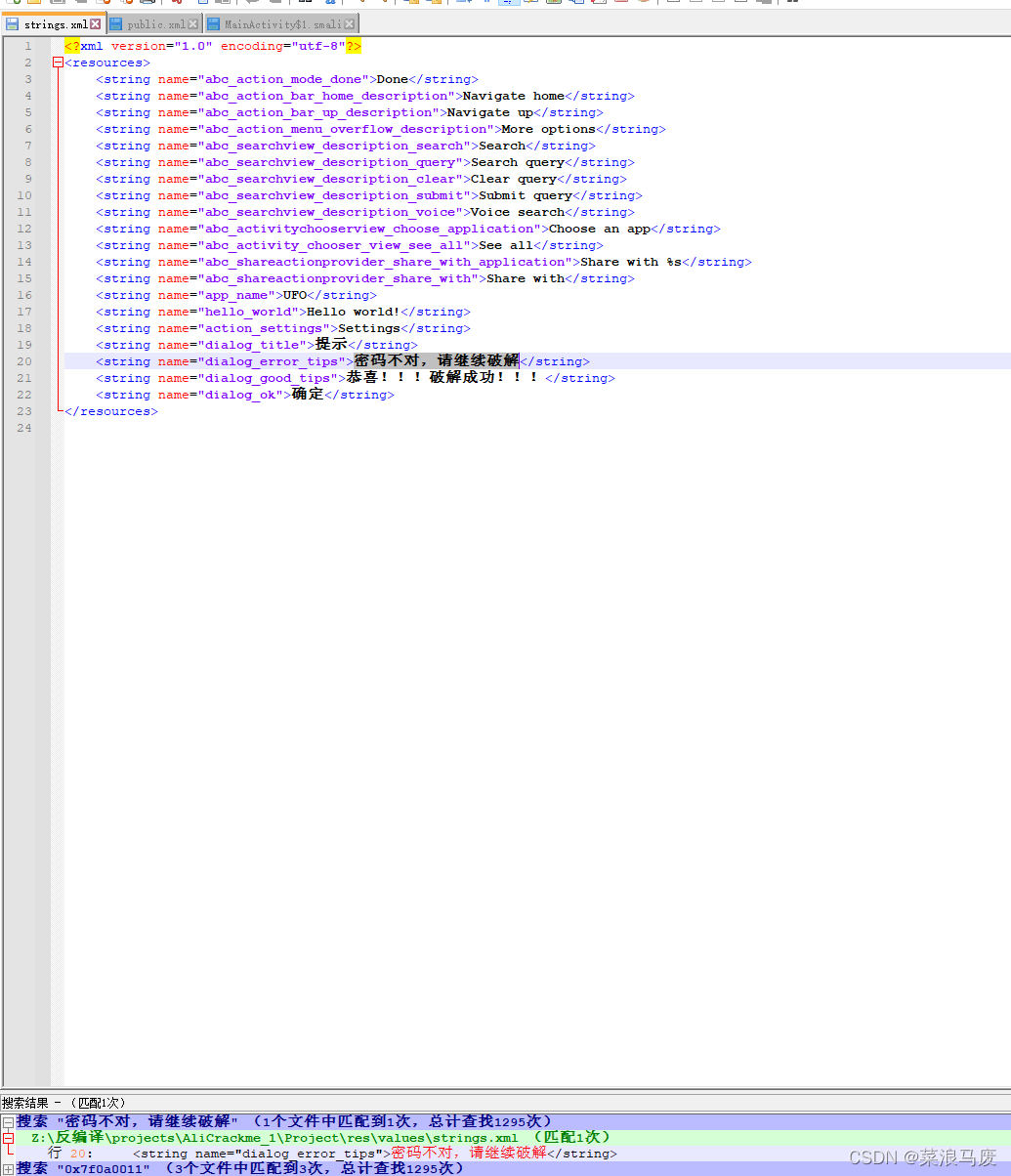Collapse the resources fold marker

point(58,63)
